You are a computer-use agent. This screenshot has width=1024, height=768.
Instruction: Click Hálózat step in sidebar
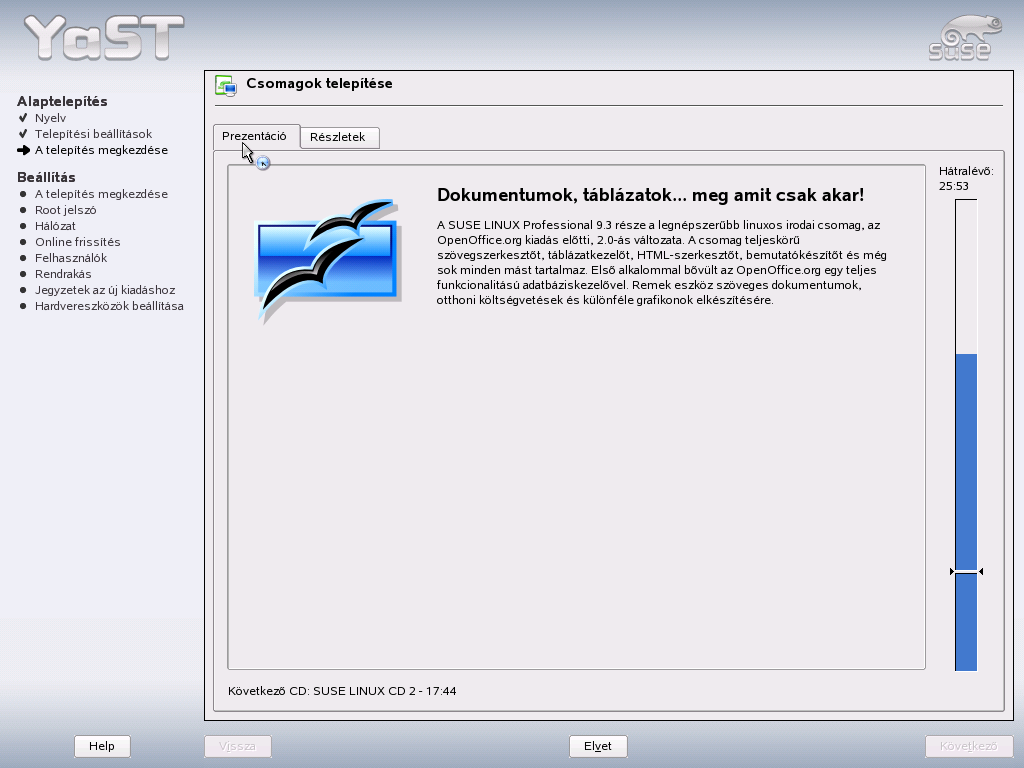click(x=55, y=226)
